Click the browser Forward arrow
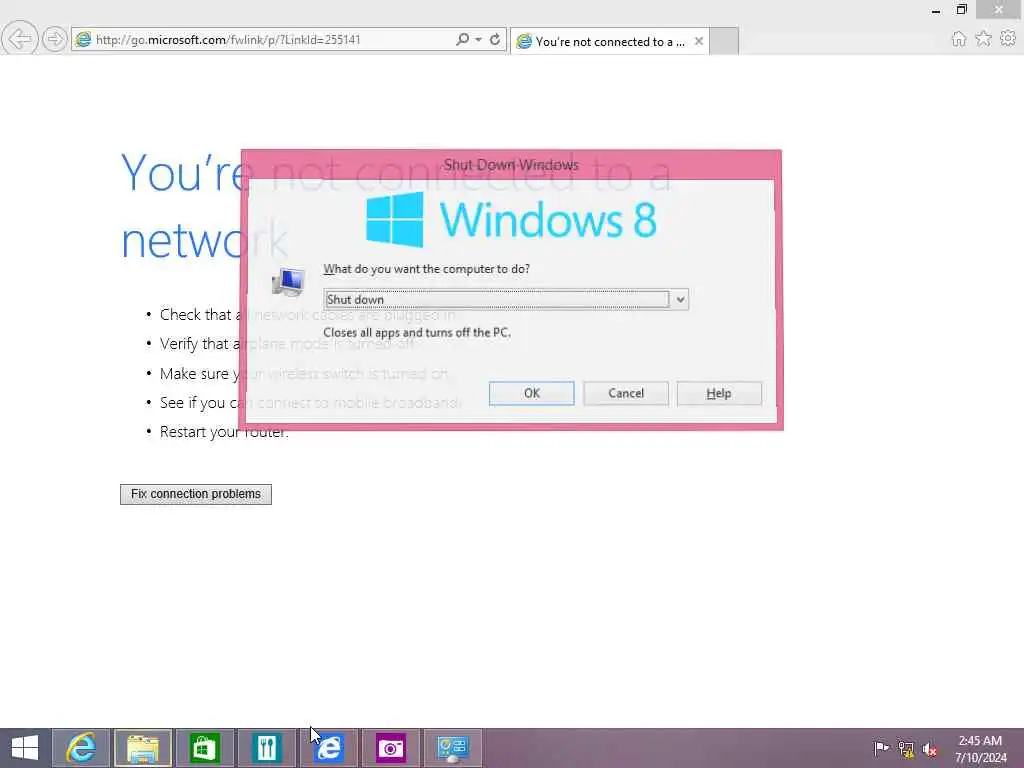The image size is (1024, 768). point(55,39)
